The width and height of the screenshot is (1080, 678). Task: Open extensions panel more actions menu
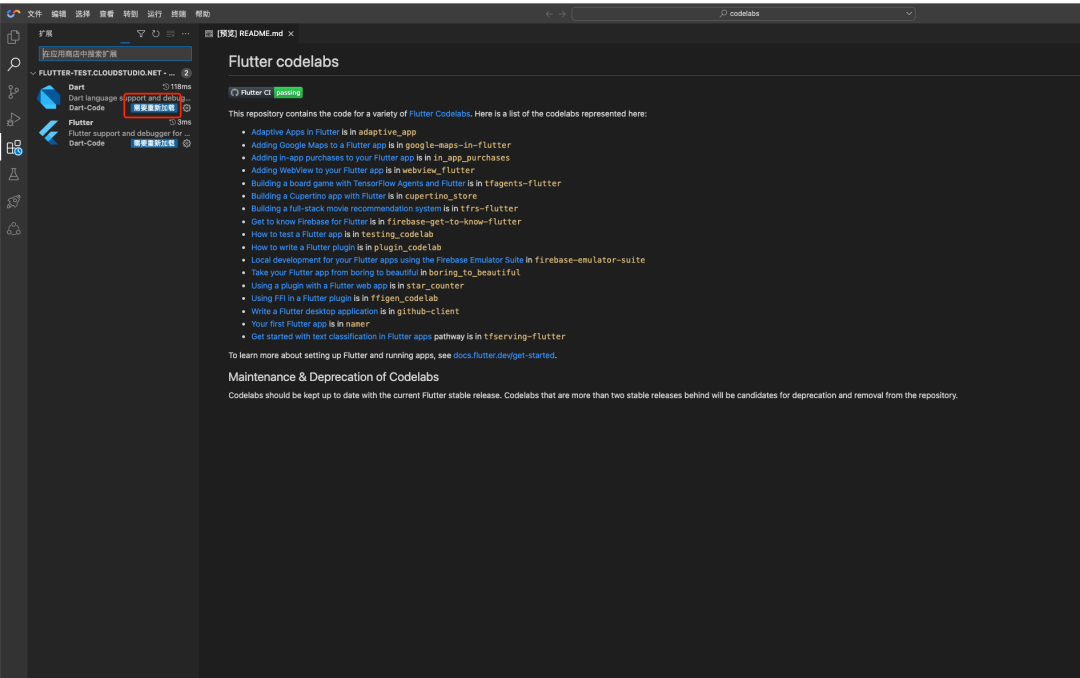click(185, 34)
